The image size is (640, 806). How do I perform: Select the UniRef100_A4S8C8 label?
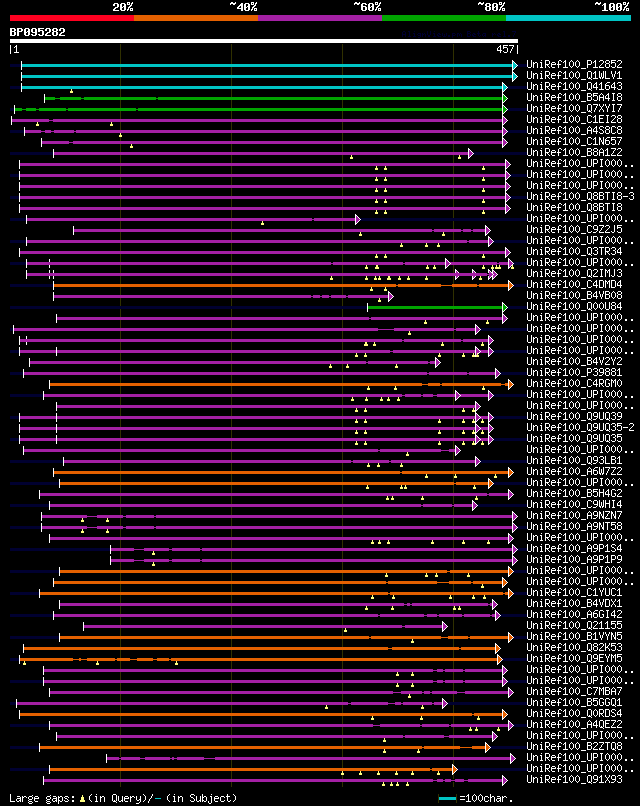[574, 131]
